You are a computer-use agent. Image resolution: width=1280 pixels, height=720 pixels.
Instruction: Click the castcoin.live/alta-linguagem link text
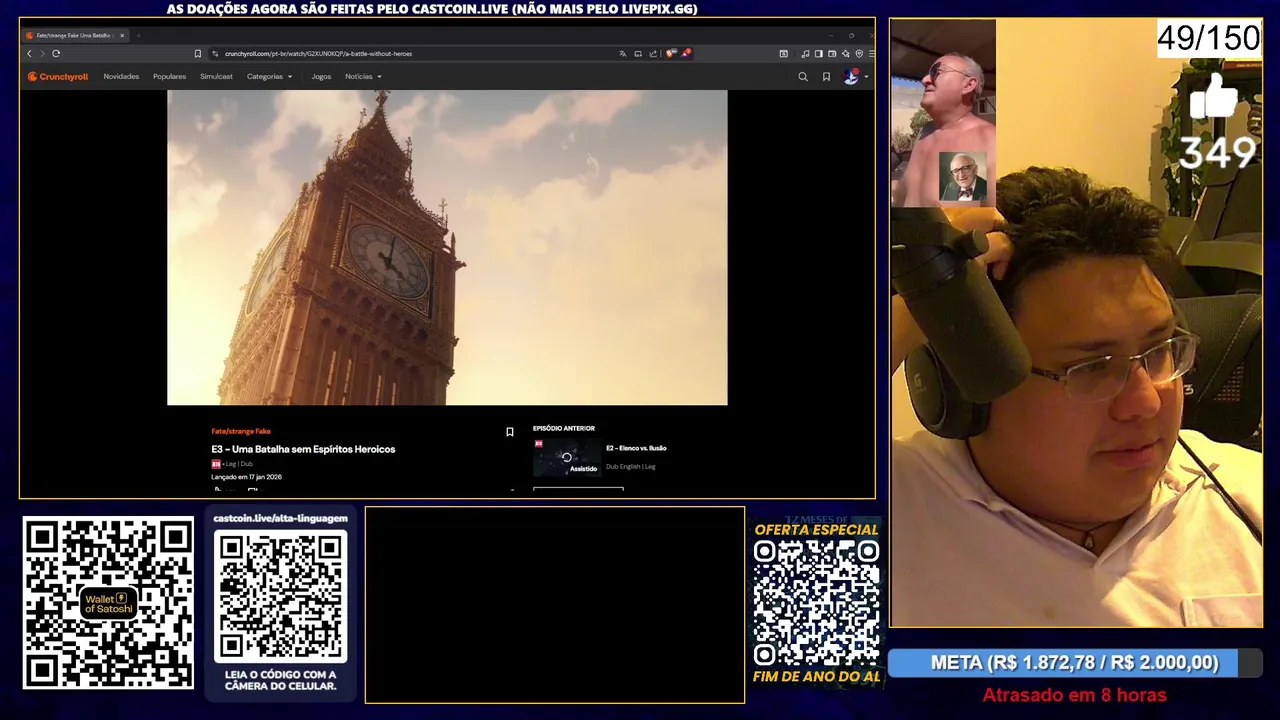[x=280, y=518]
